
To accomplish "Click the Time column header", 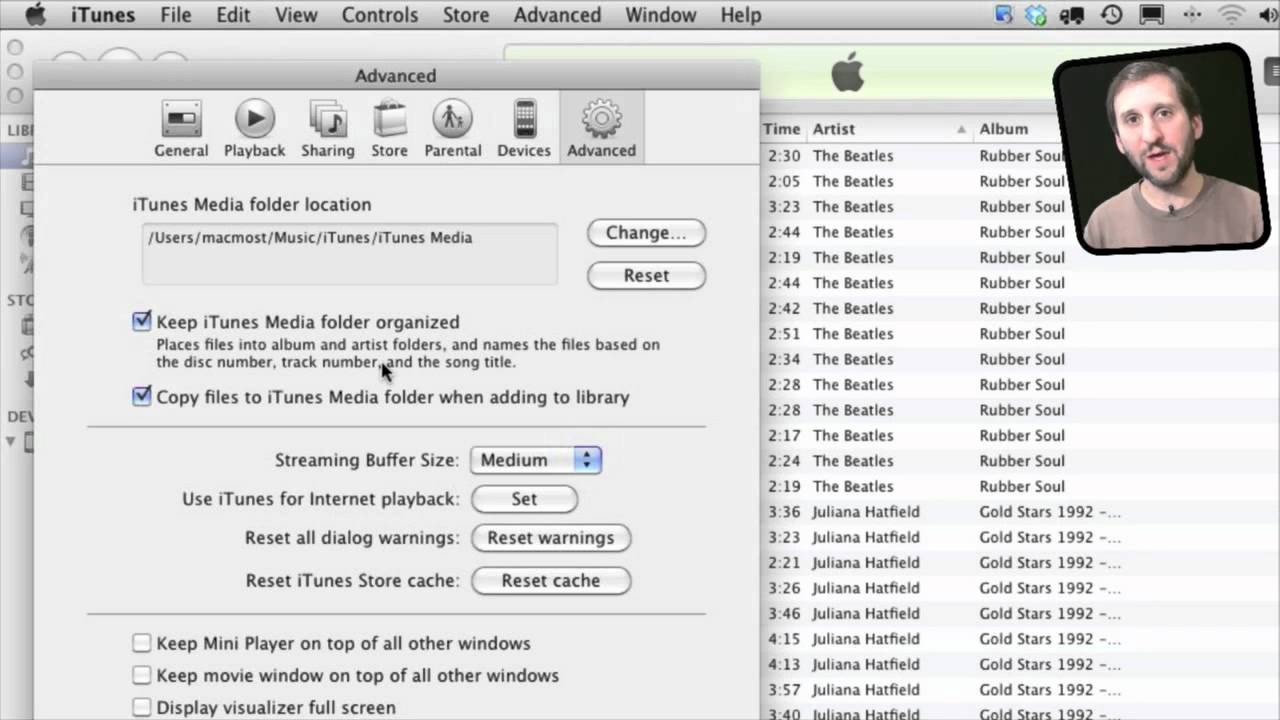I will (781, 129).
